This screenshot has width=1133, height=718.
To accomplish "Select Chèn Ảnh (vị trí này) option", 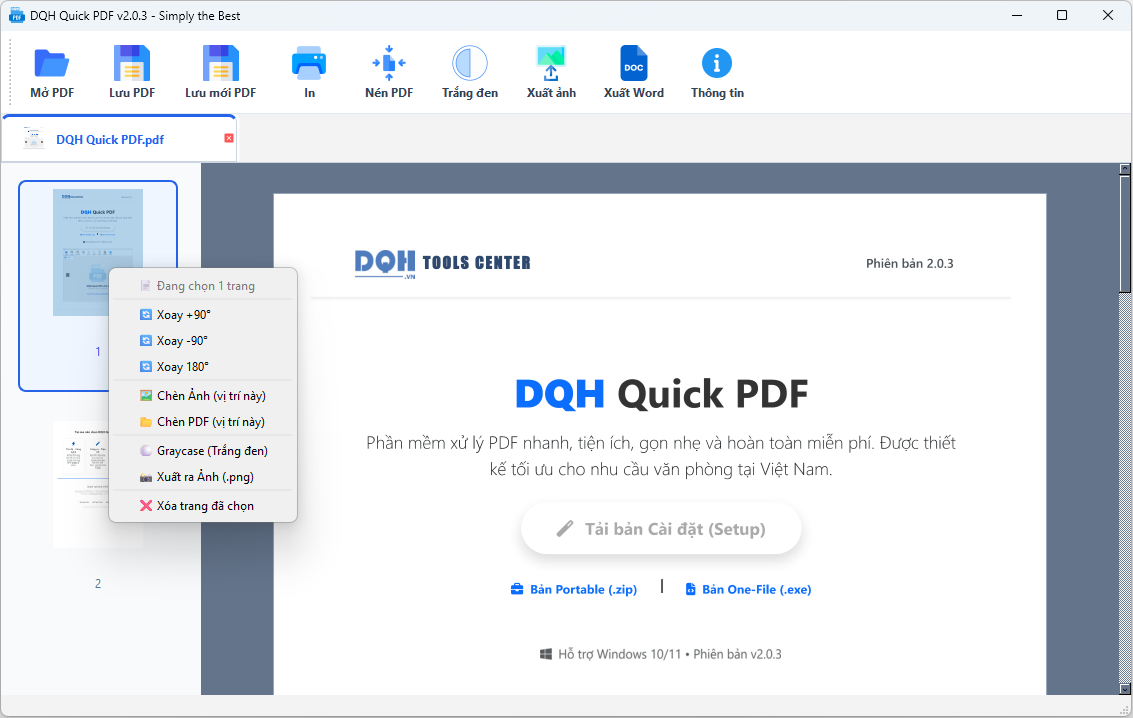I will point(210,396).
